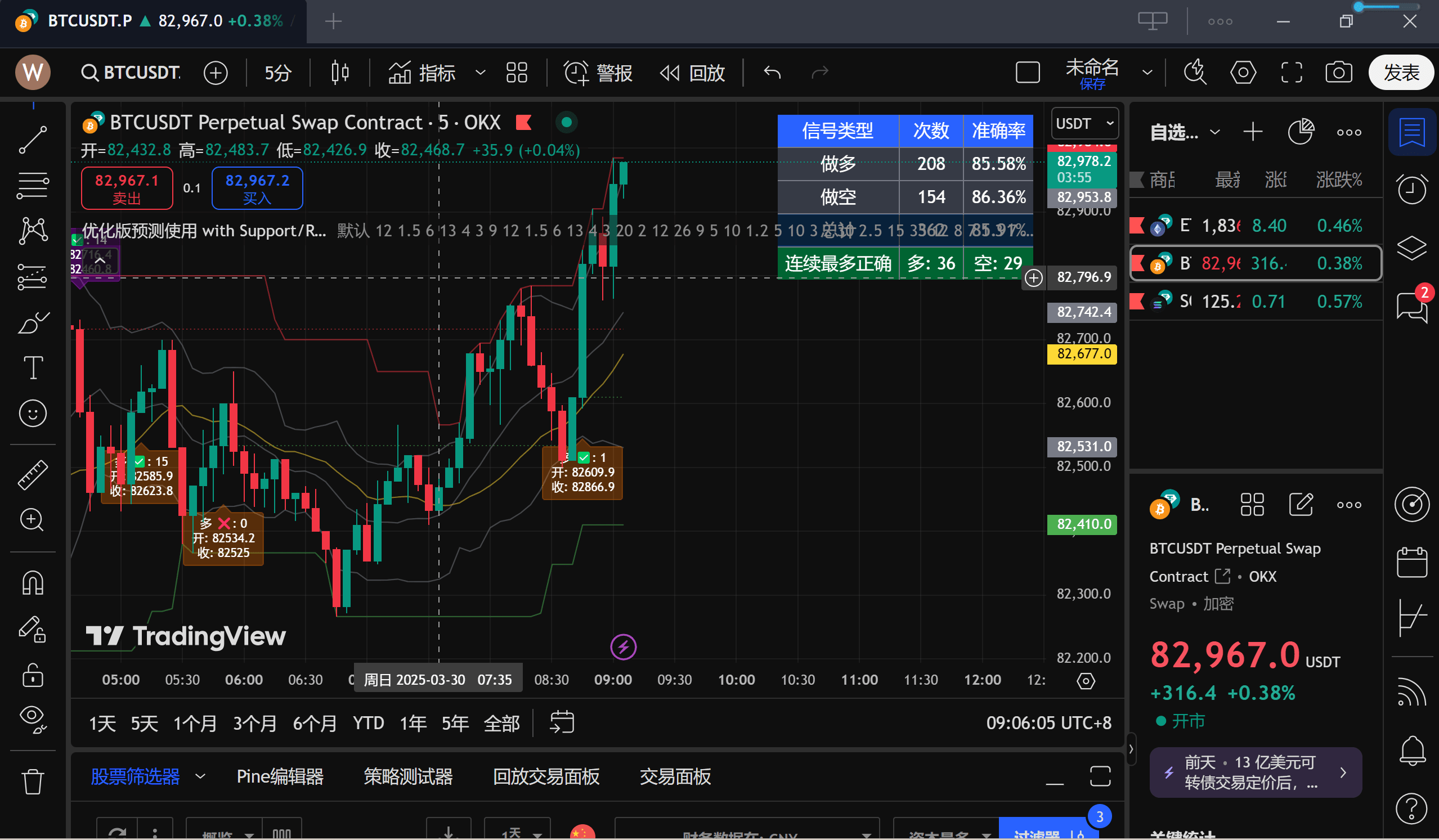Select the YTD time range
The width and height of the screenshot is (1439, 840).
pos(368,724)
